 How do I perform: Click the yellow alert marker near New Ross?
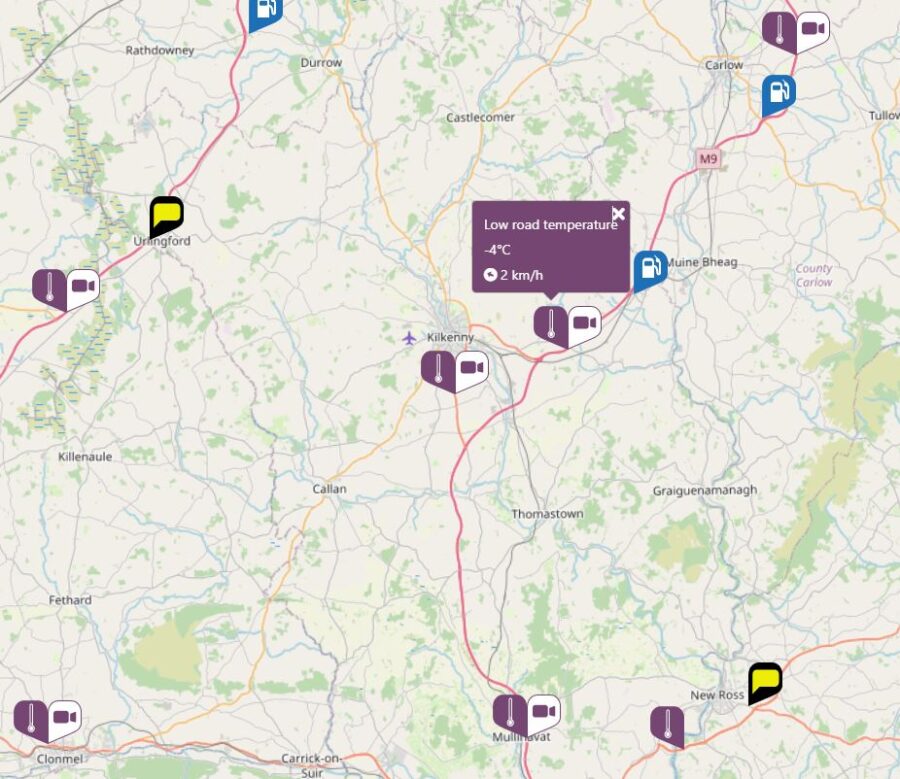click(x=765, y=683)
